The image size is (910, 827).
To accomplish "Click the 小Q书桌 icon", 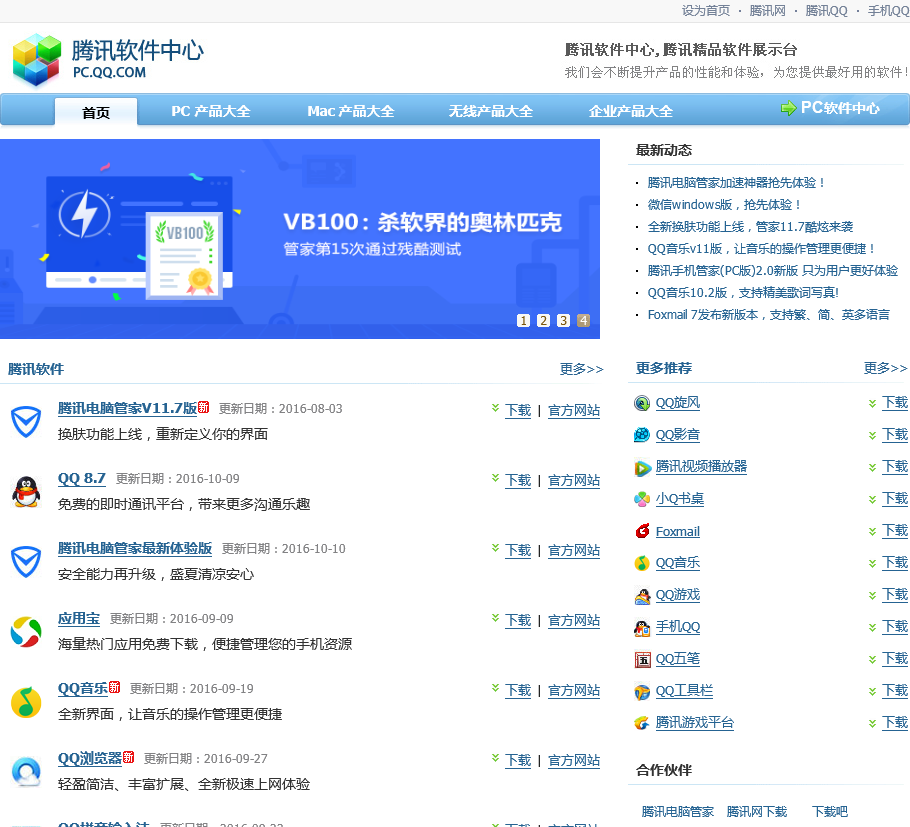I will point(642,499).
